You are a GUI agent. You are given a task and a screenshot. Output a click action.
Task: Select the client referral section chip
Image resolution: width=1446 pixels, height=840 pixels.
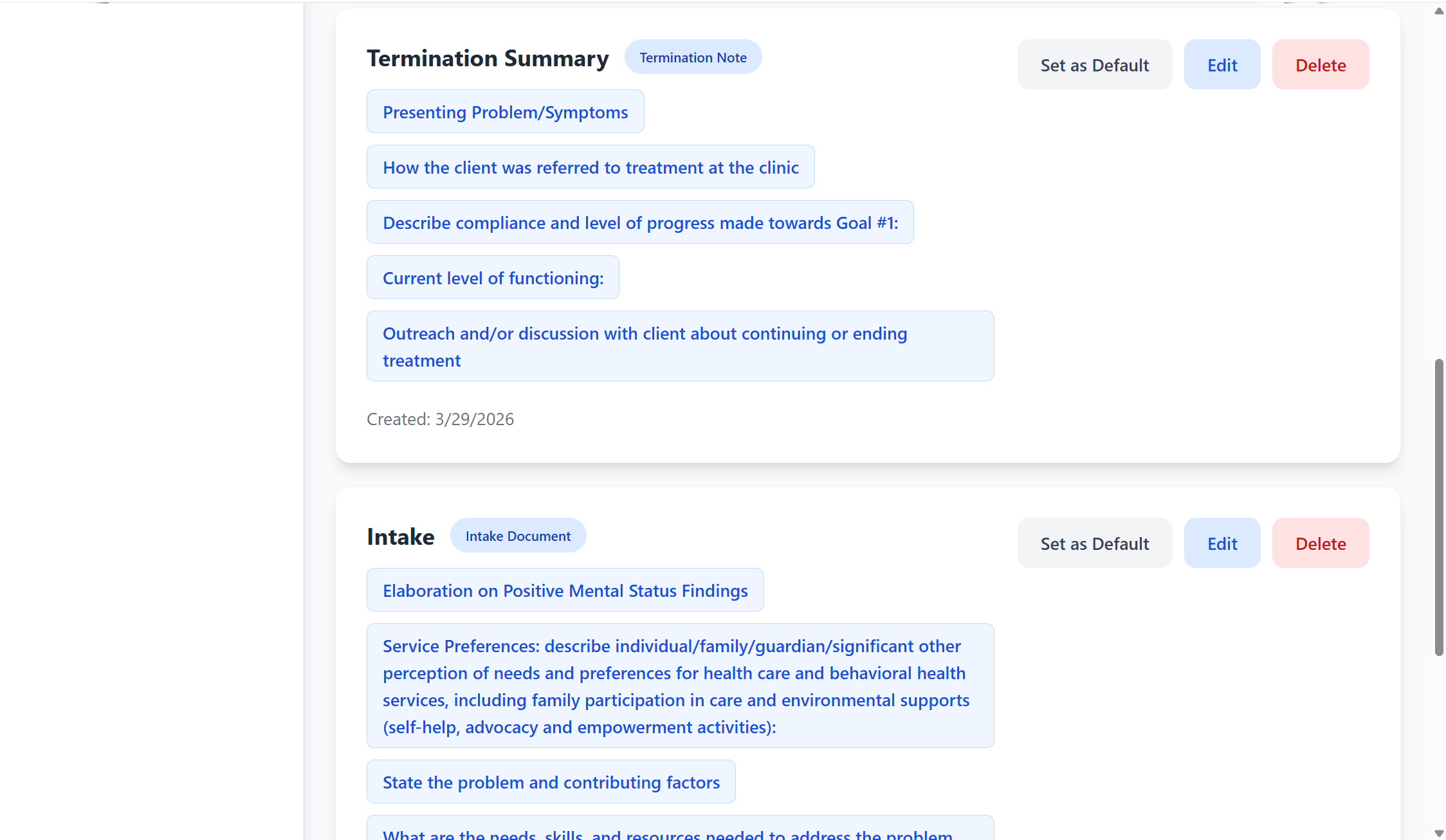pos(590,167)
